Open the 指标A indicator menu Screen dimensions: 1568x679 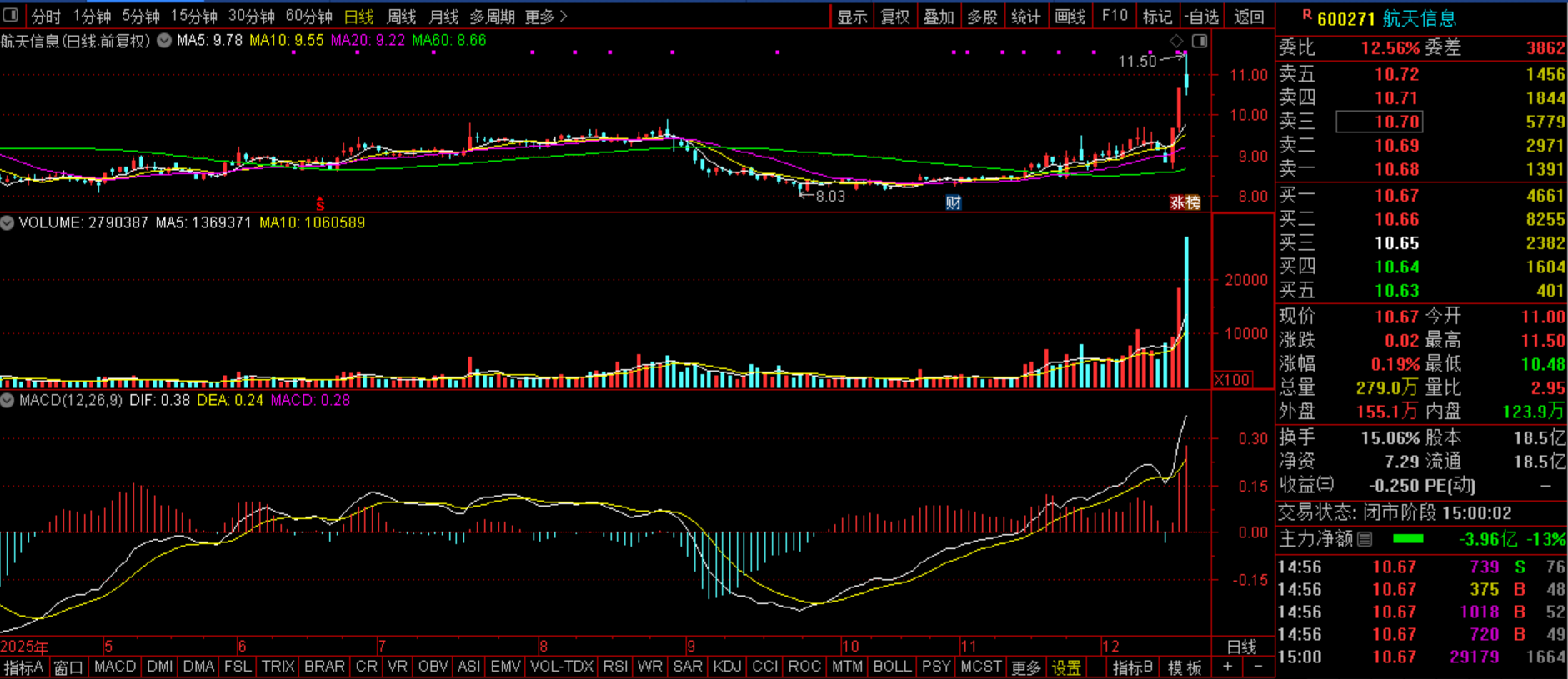[x=23, y=667]
